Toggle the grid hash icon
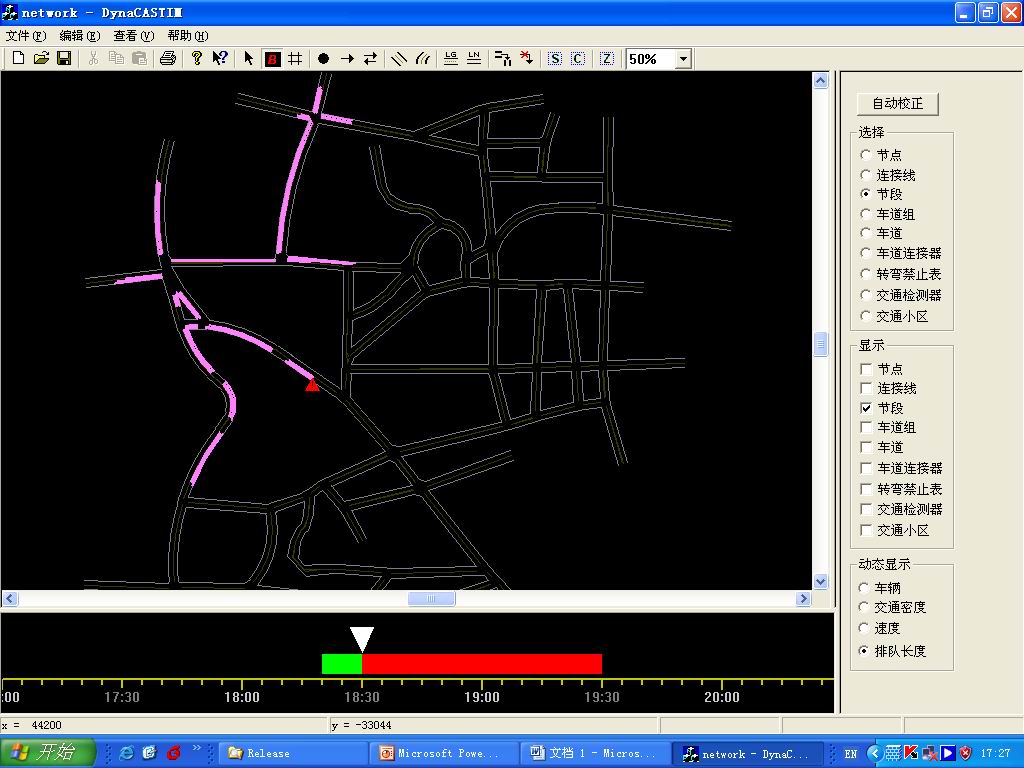 295,59
